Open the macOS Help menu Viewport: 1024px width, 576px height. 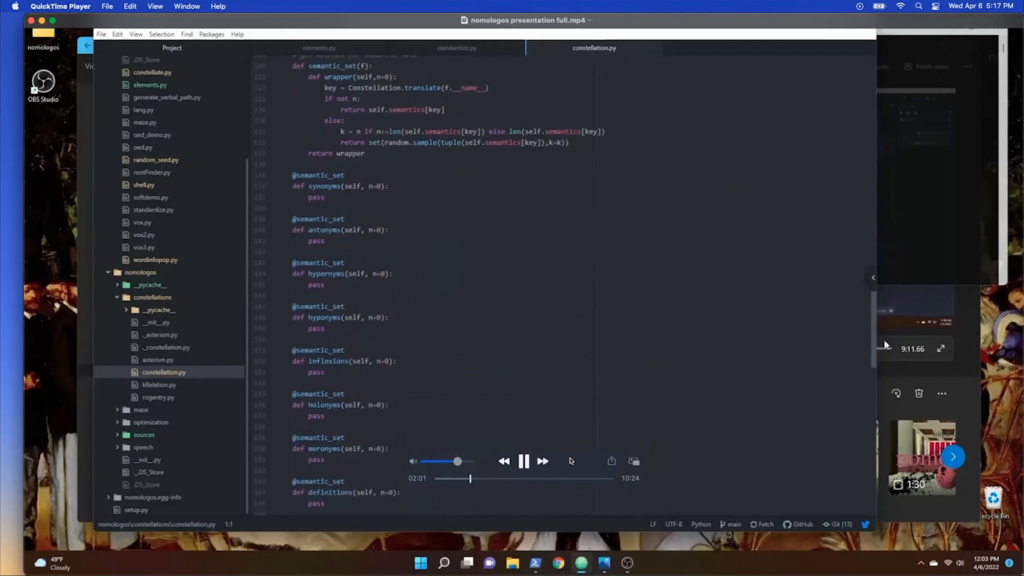pyautogui.click(x=218, y=7)
